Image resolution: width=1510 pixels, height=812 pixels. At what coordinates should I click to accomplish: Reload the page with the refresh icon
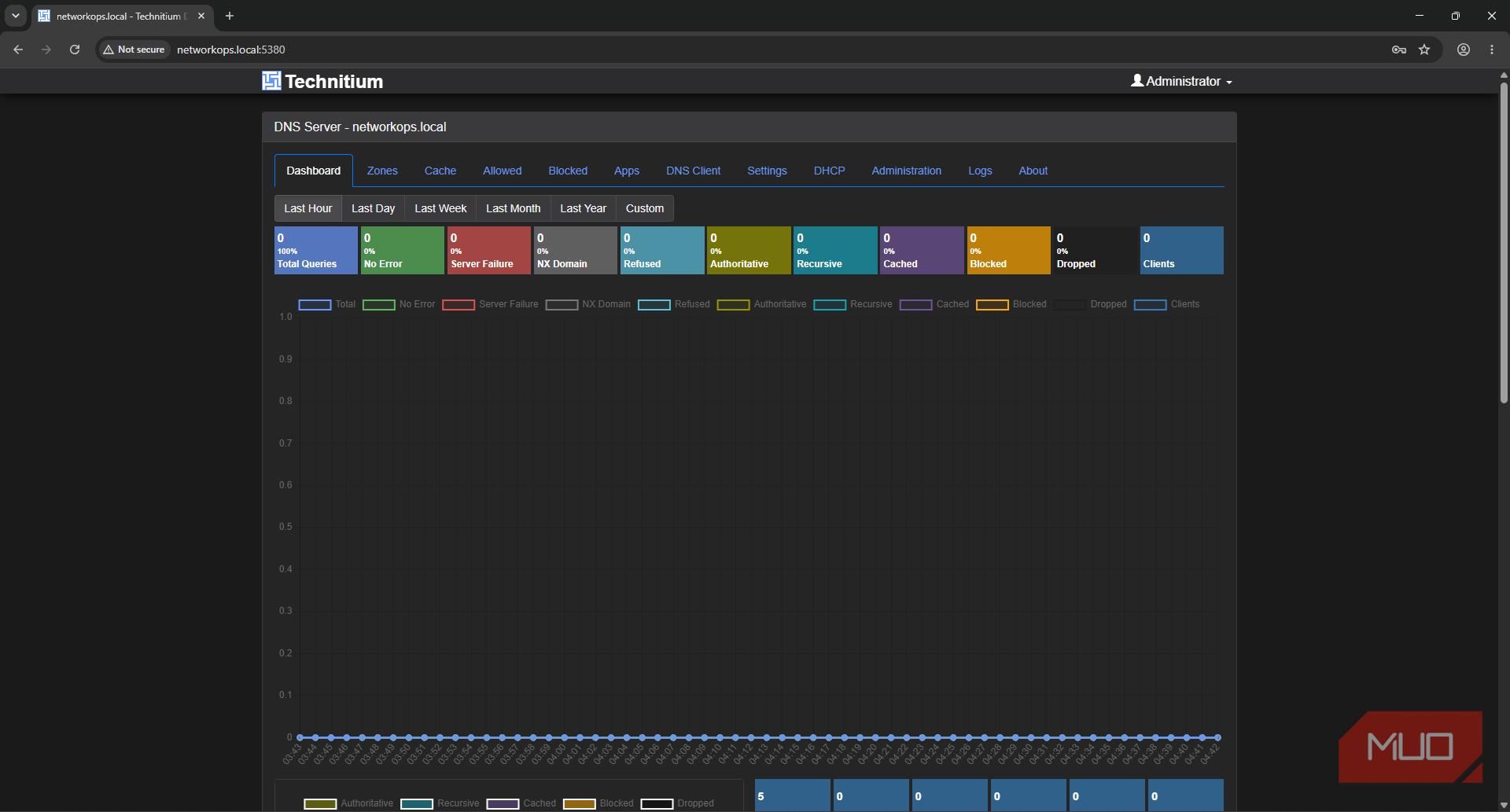75,50
